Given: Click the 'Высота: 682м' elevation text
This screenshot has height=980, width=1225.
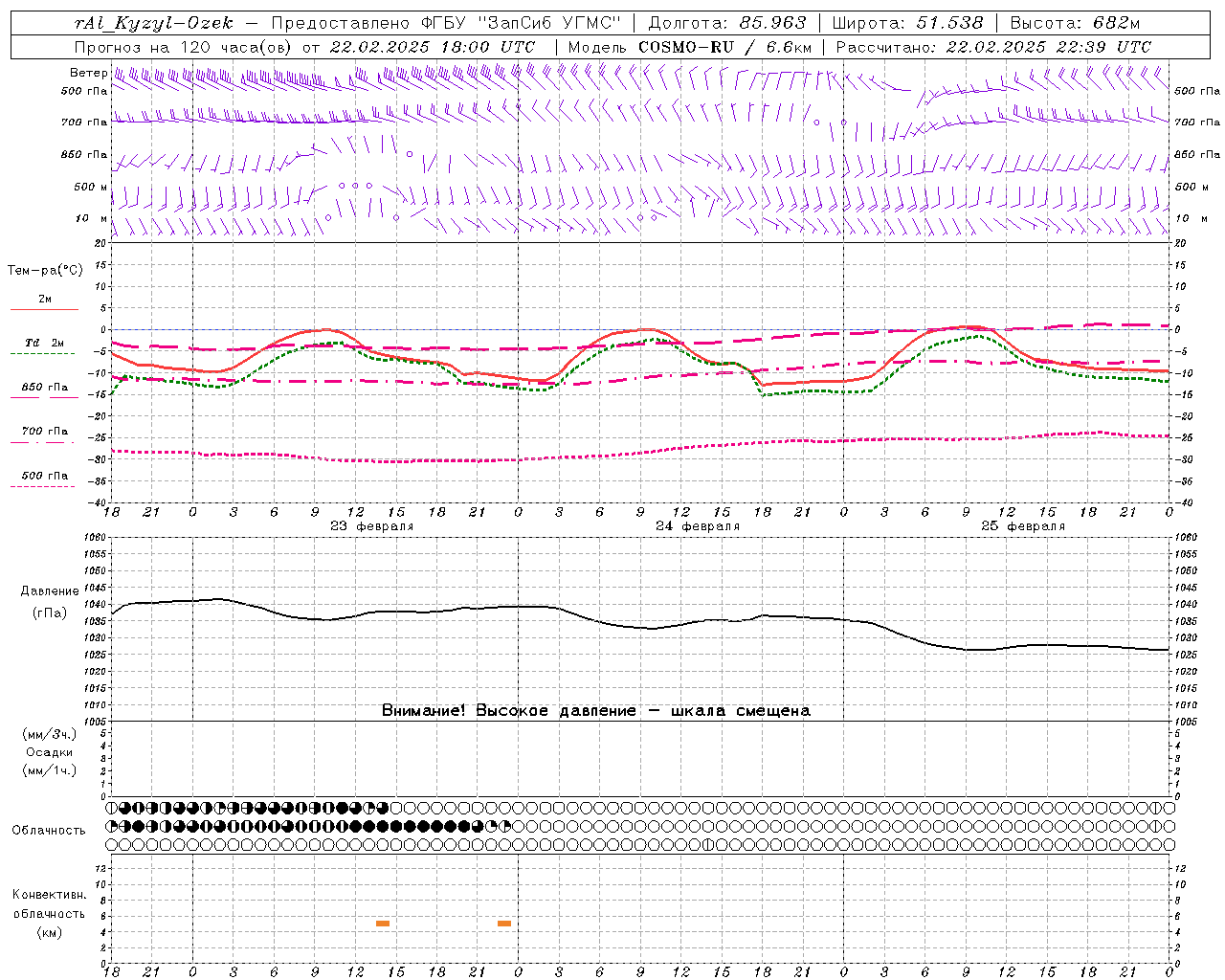Looking at the screenshot, I should coord(1075,23).
